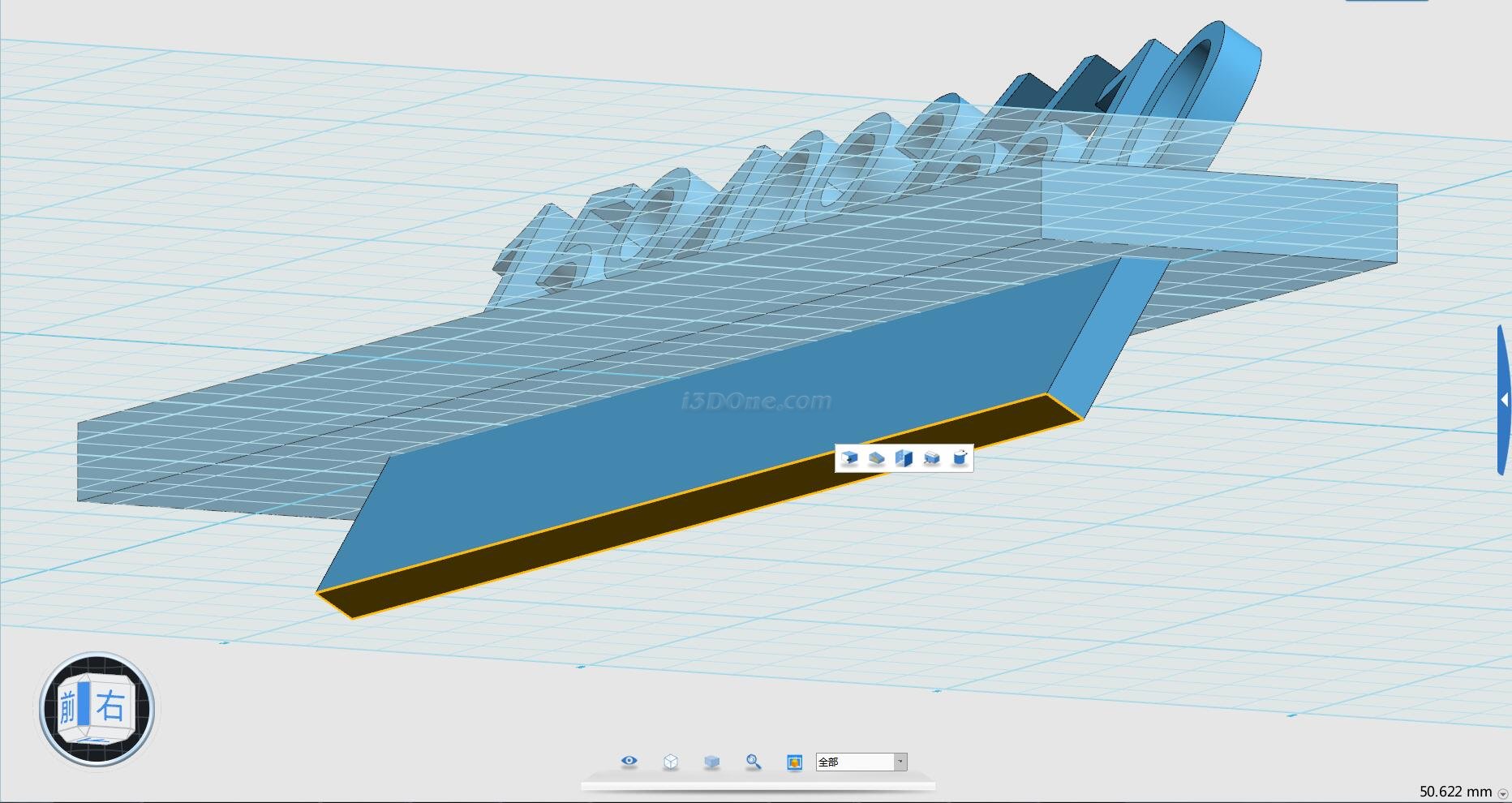This screenshot has height=803, width=1512.
Task: Click the hollow-box shell icon in the mini toolbar
Action: coord(904,458)
